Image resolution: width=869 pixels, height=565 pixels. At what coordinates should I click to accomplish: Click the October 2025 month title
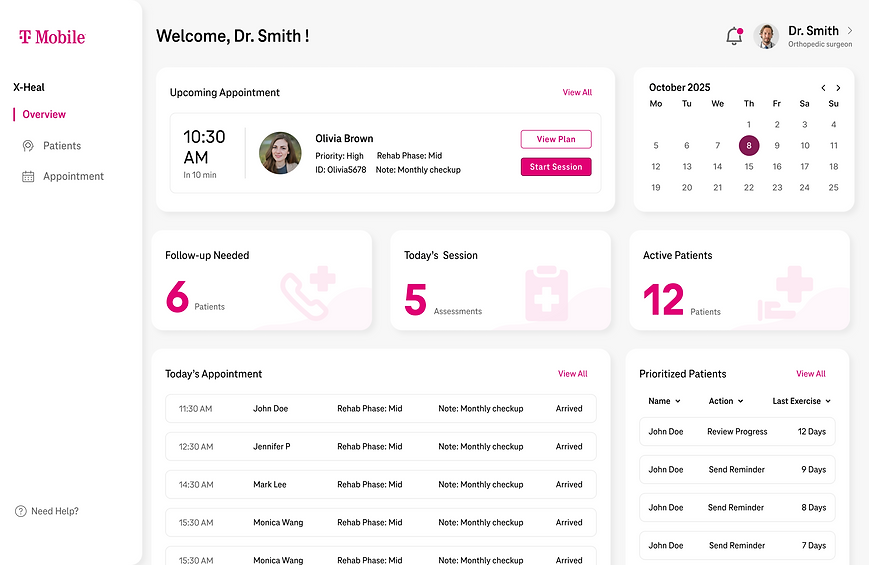point(679,88)
